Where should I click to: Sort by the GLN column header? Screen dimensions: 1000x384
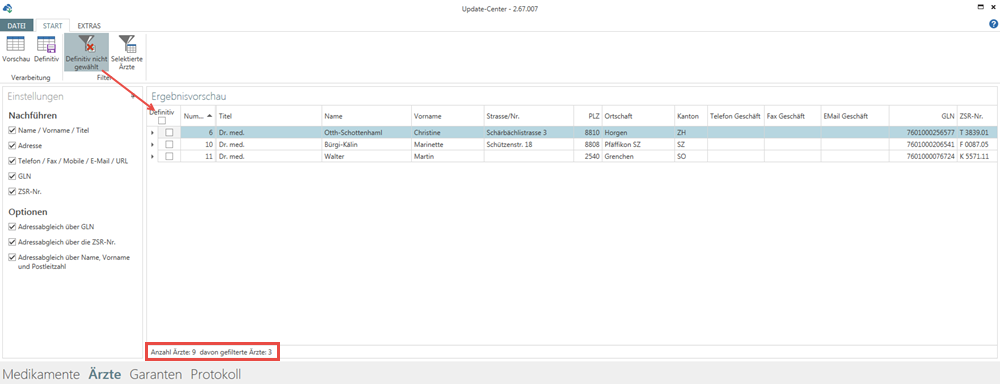tap(923, 116)
